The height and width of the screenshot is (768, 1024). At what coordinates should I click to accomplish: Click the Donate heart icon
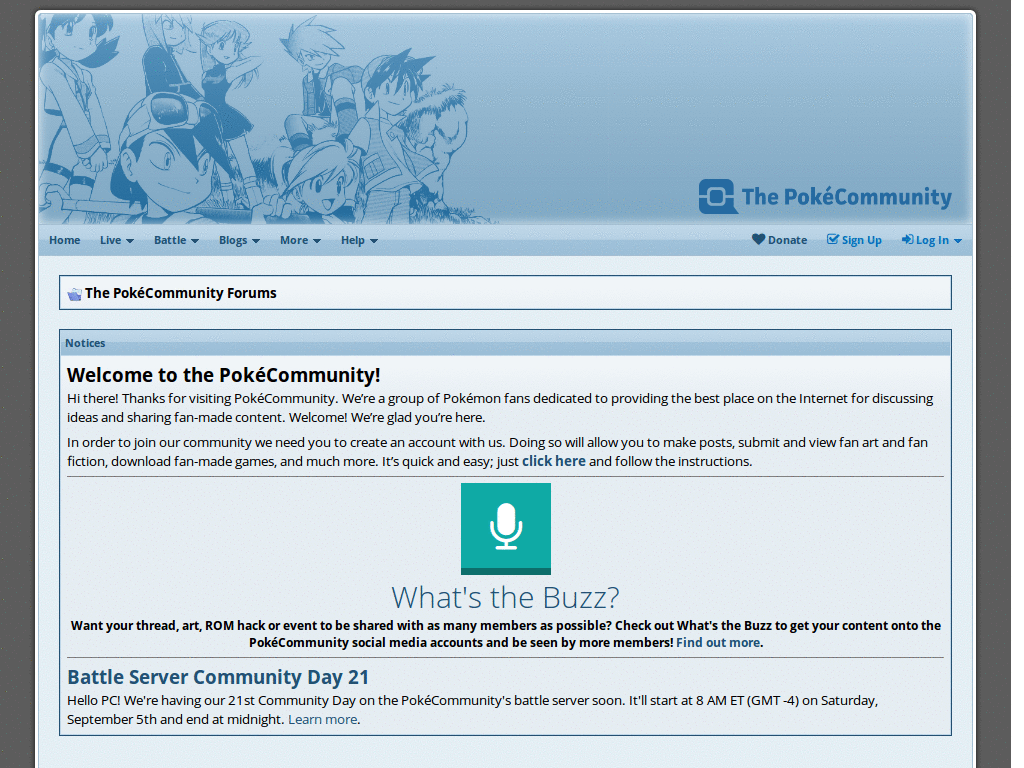click(x=758, y=240)
